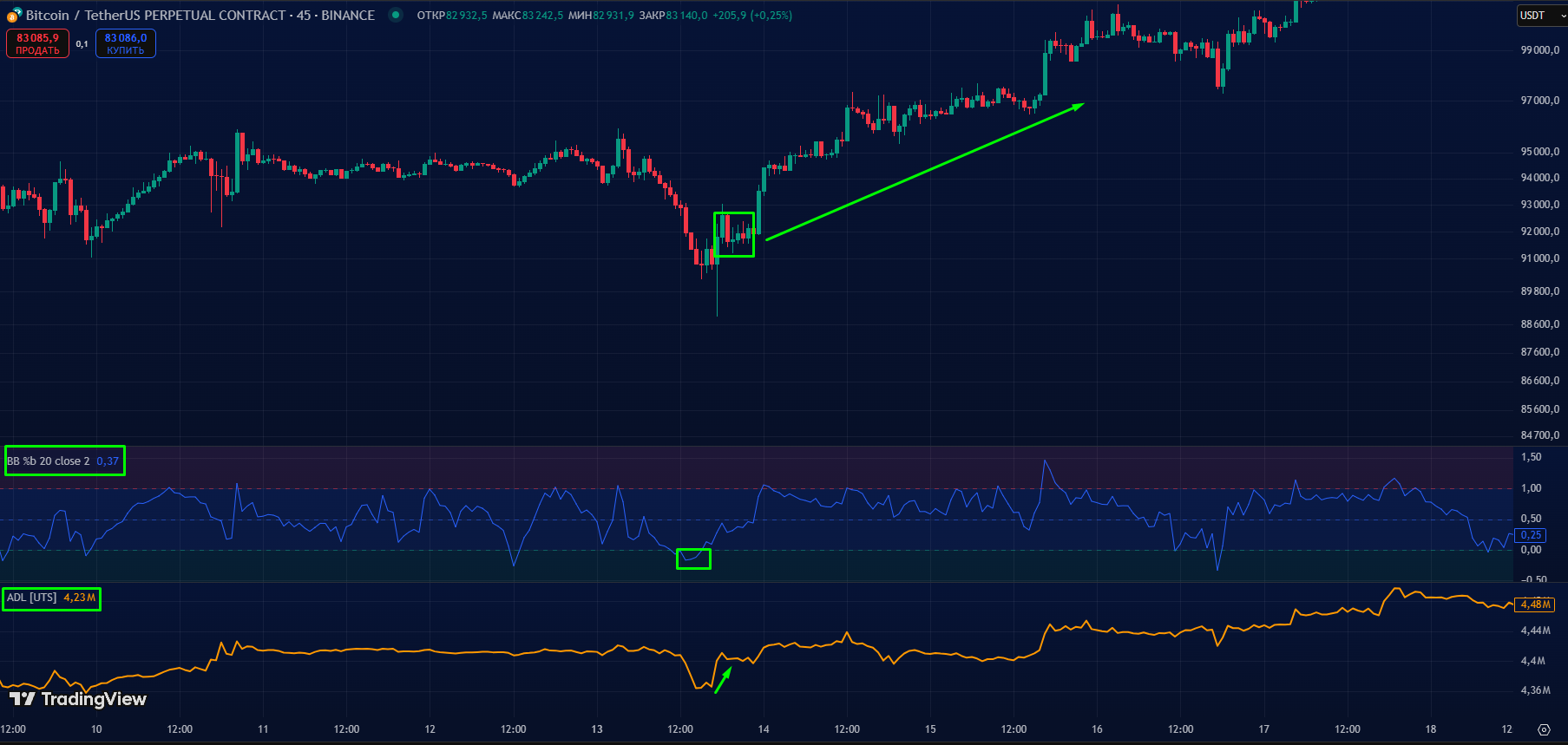Click the 89 800,0 price axis label
The height and width of the screenshot is (745, 1568).
point(1540,291)
